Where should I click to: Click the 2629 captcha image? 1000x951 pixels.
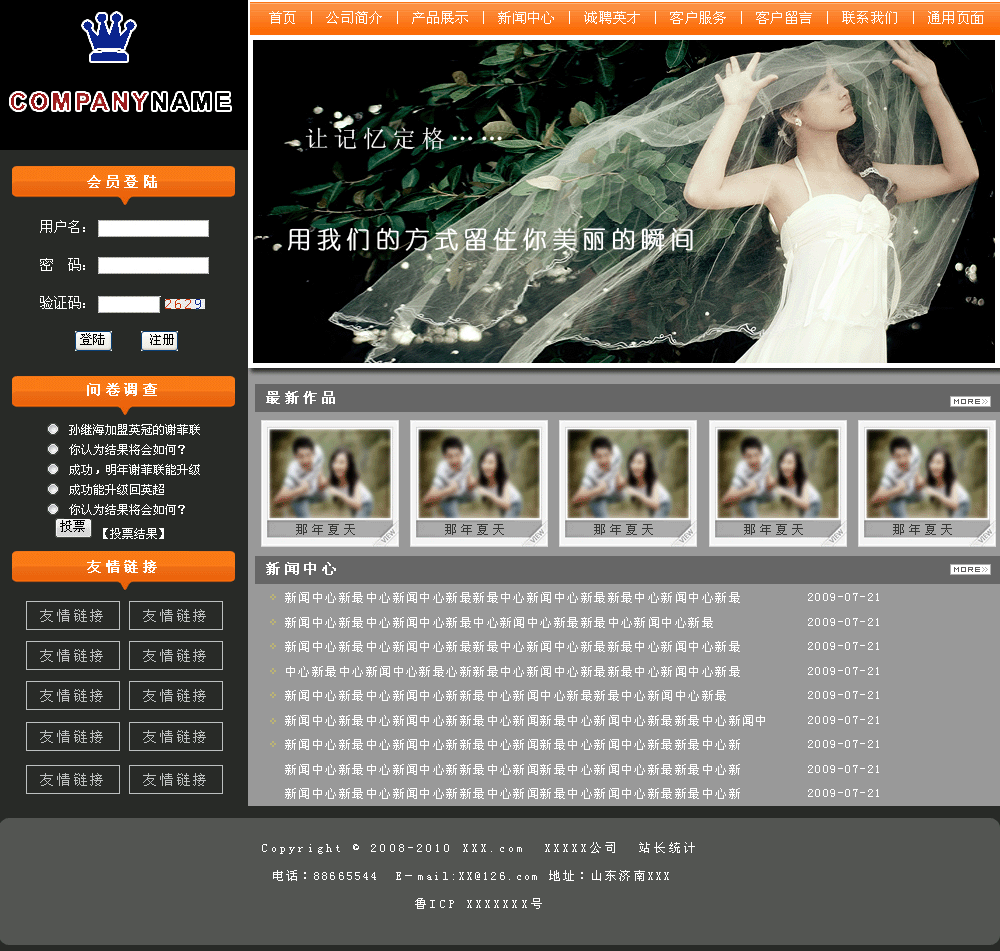(x=185, y=304)
